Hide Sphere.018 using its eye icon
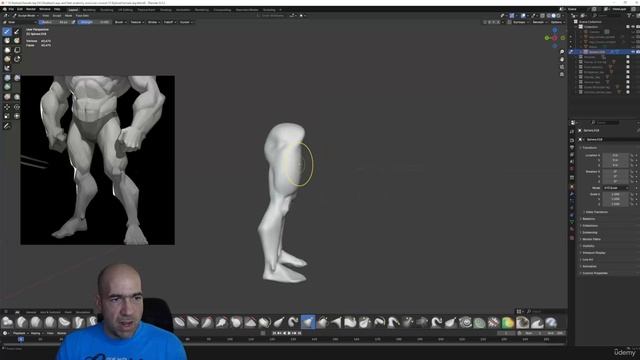 point(633,52)
